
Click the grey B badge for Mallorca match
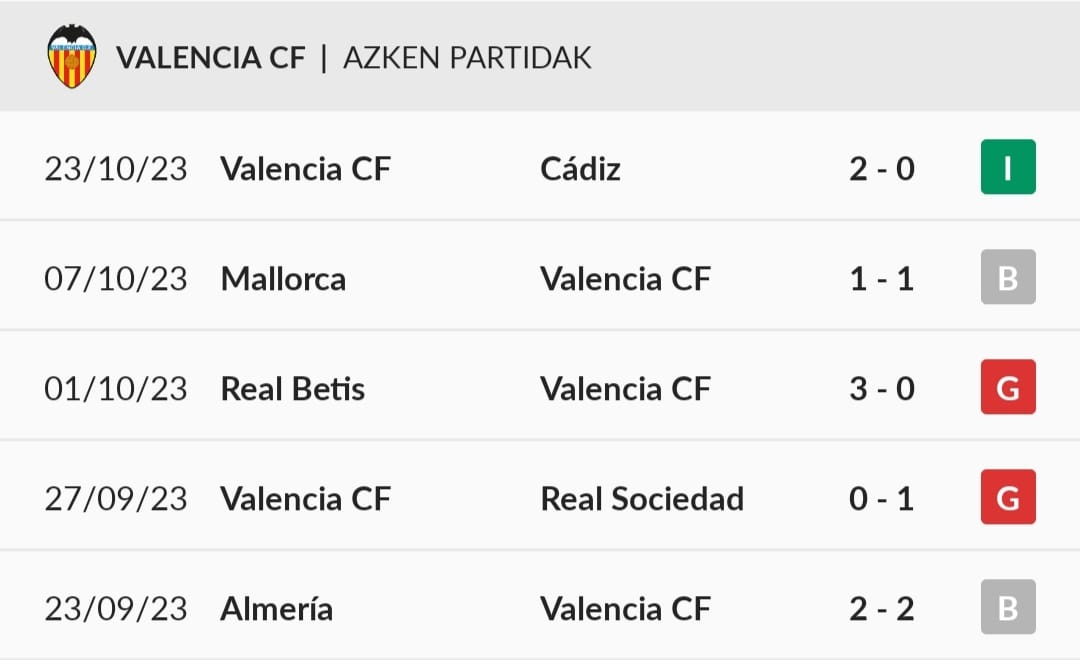click(x=1008, y=277)
